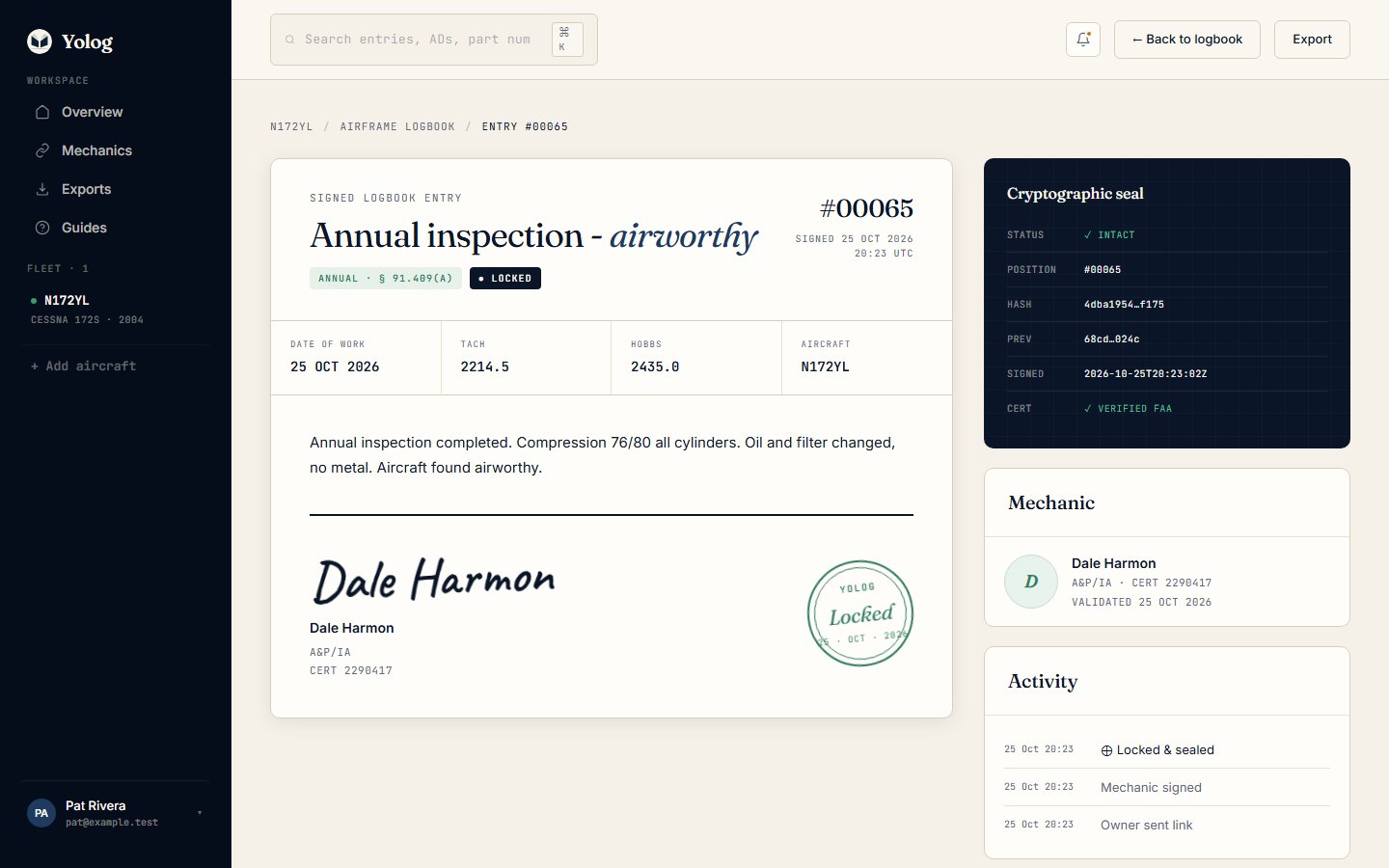Click the Hobbs value 2435.0
This screenshot has height=868, width=1389.
click(655, 366)
